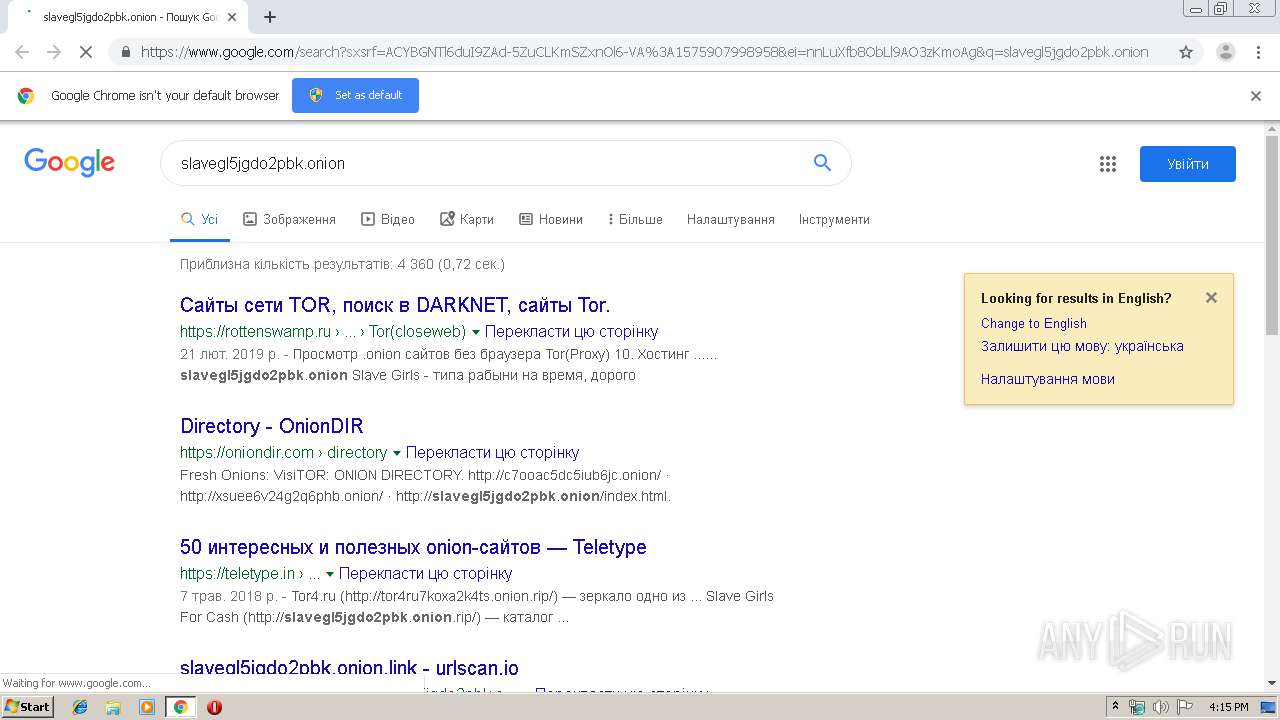The height and width of the screenshot is (720, 1280).
Task: Go to the Google homepage logo
Action: coord(69,163)
